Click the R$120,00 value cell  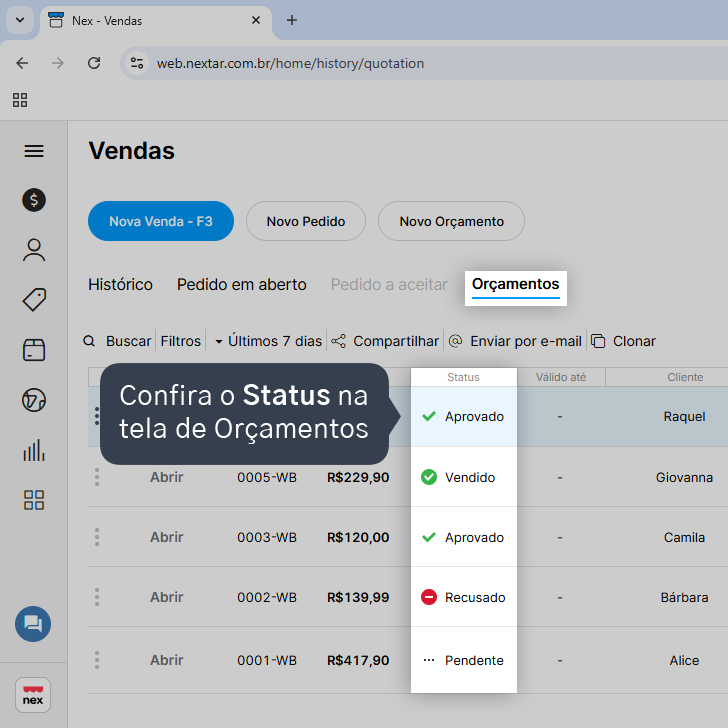[x=358, y=537]
